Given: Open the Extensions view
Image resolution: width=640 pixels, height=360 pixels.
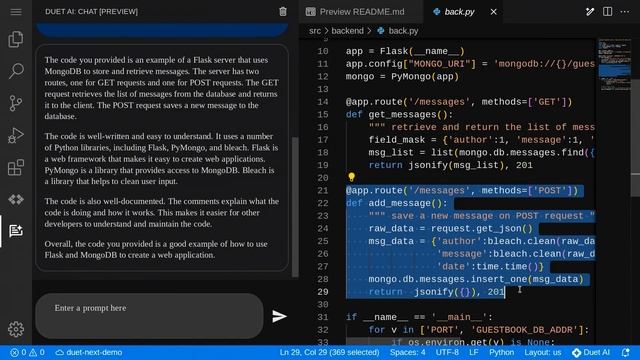Looking at the screenshot, I should pos(16,167).
